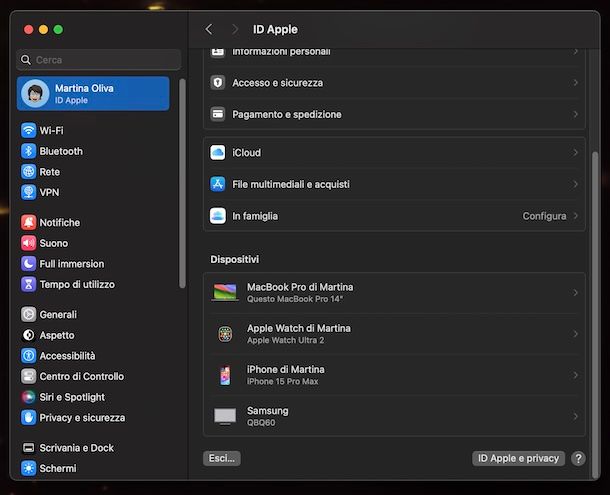Image resolution: width=610 pixels, height=495 pixels.
Task: Click the Esci... button
Action: (x=222, y=458)
